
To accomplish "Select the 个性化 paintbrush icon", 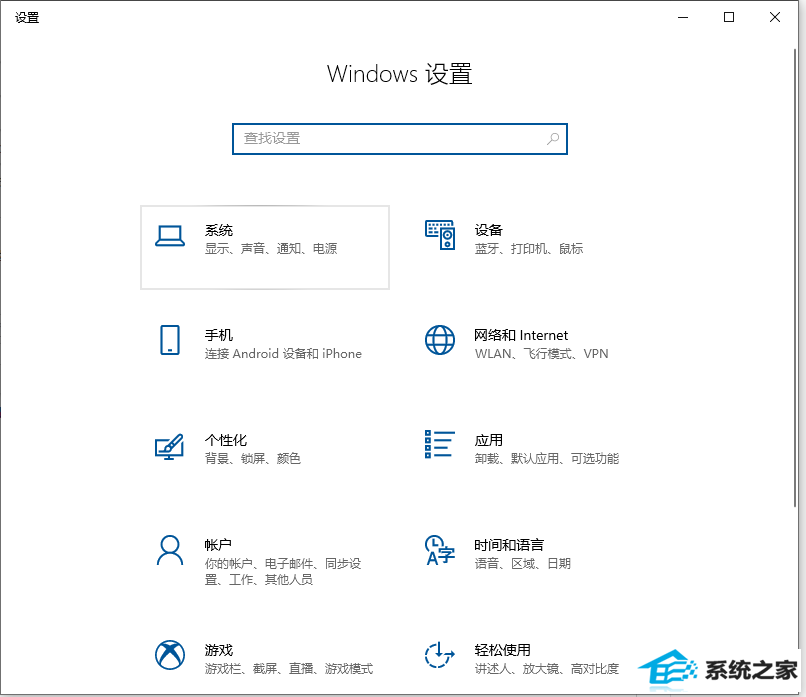I will (x=170, y=447).
